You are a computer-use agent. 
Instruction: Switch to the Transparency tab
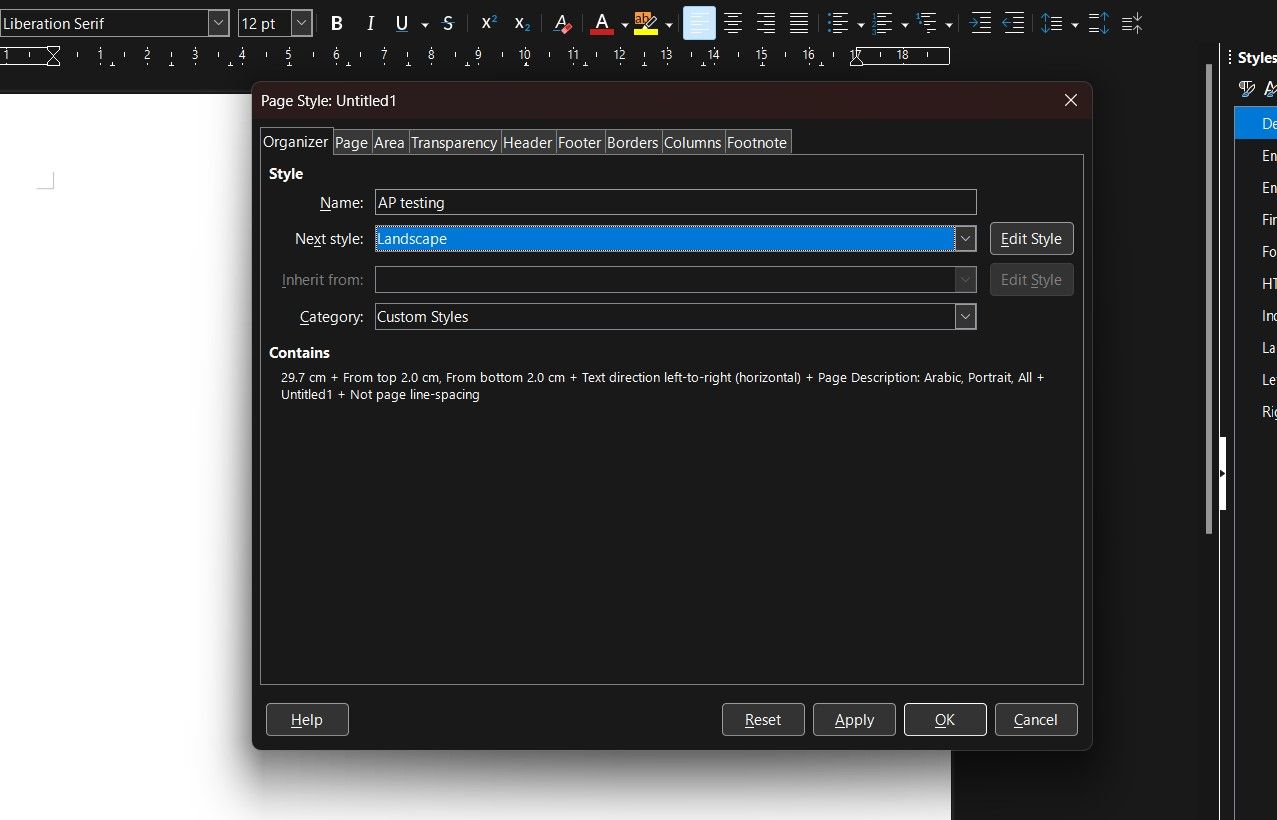[x=453, y=142]
